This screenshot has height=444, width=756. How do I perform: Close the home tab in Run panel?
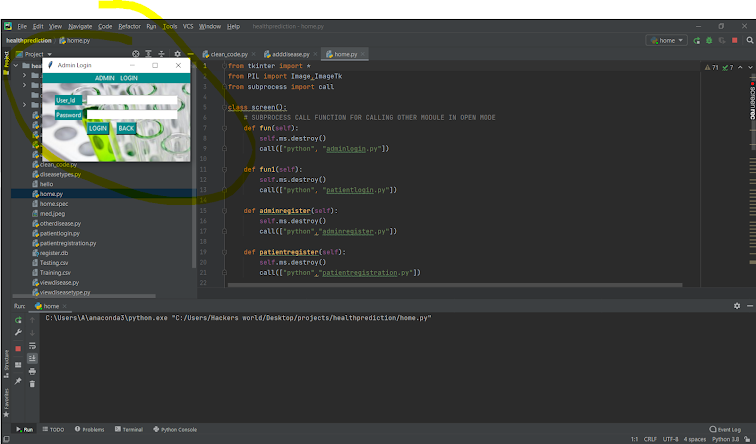[x=65, y=306]
